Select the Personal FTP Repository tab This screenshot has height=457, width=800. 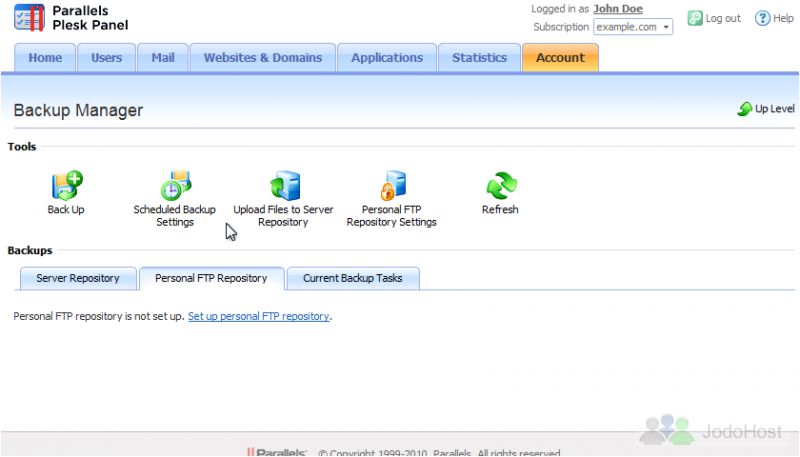tap(211, 278)
